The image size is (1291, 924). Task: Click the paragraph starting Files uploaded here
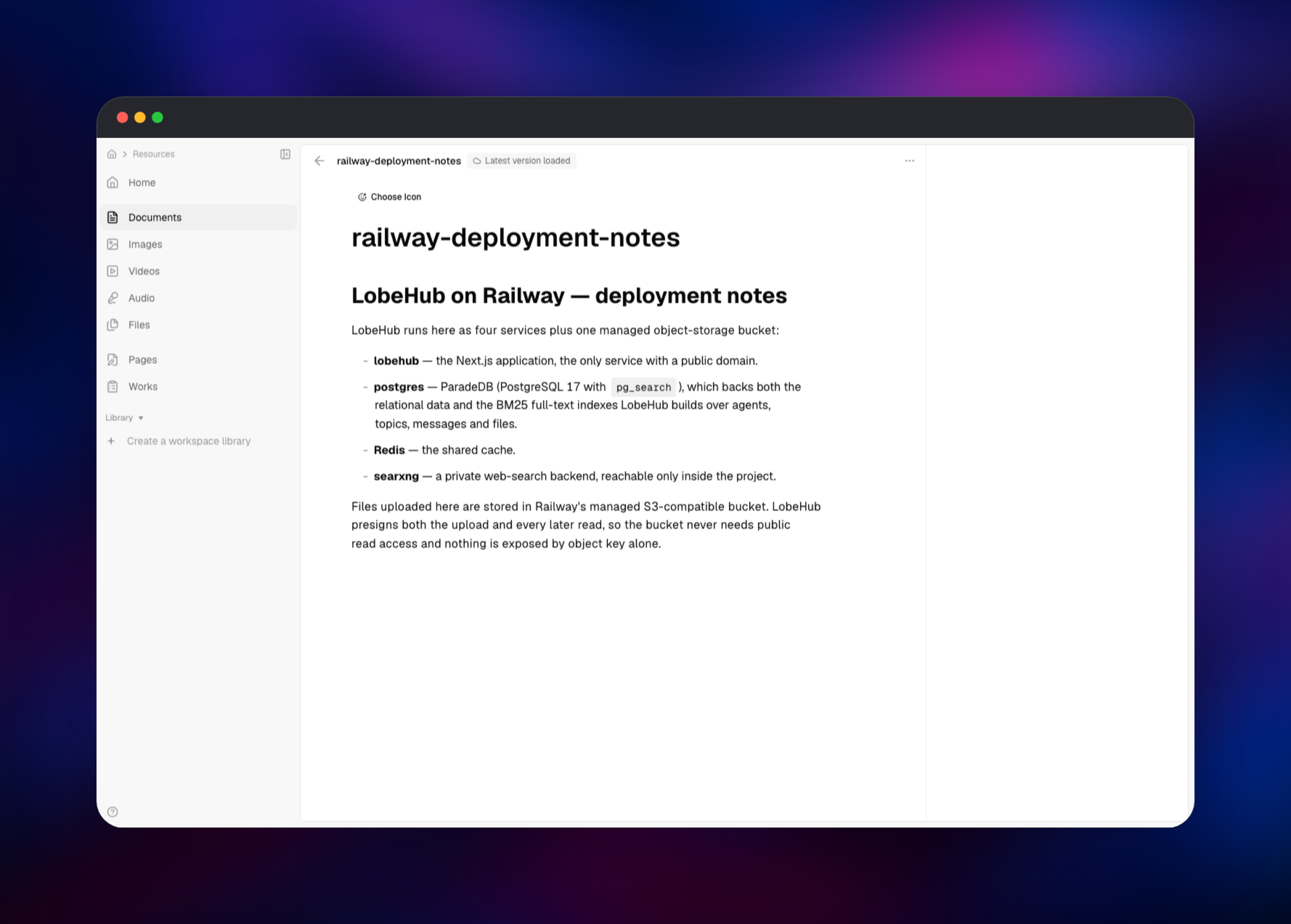point(586,525)
